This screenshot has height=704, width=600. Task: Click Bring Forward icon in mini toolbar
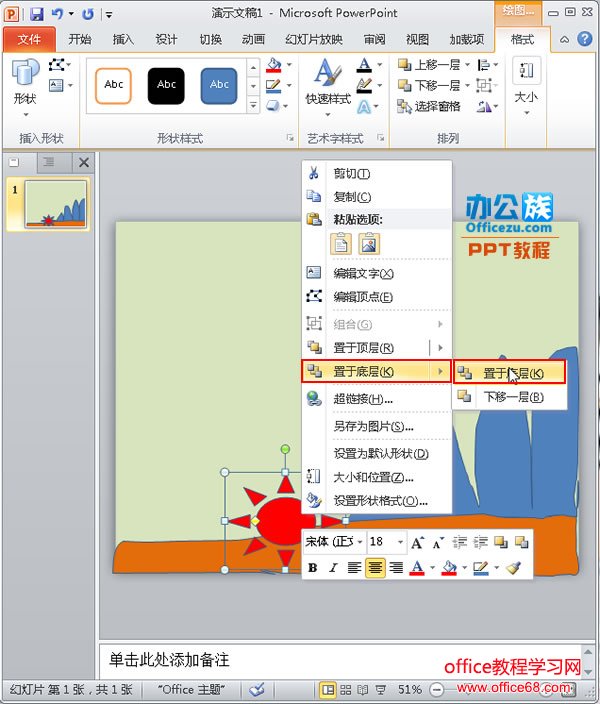pyautogui.click(x=500, y=542)
